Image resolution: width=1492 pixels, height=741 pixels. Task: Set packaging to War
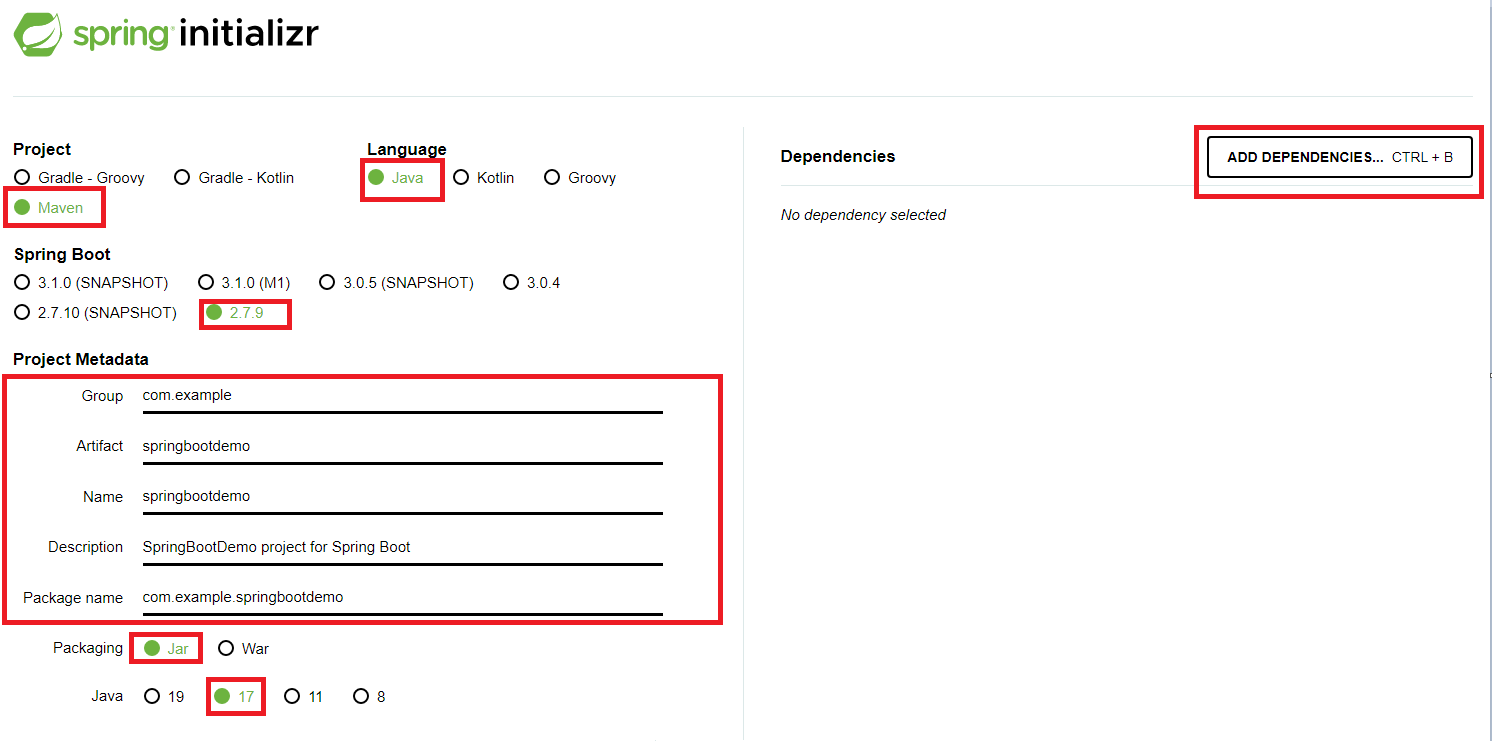[x=243, y=649]
